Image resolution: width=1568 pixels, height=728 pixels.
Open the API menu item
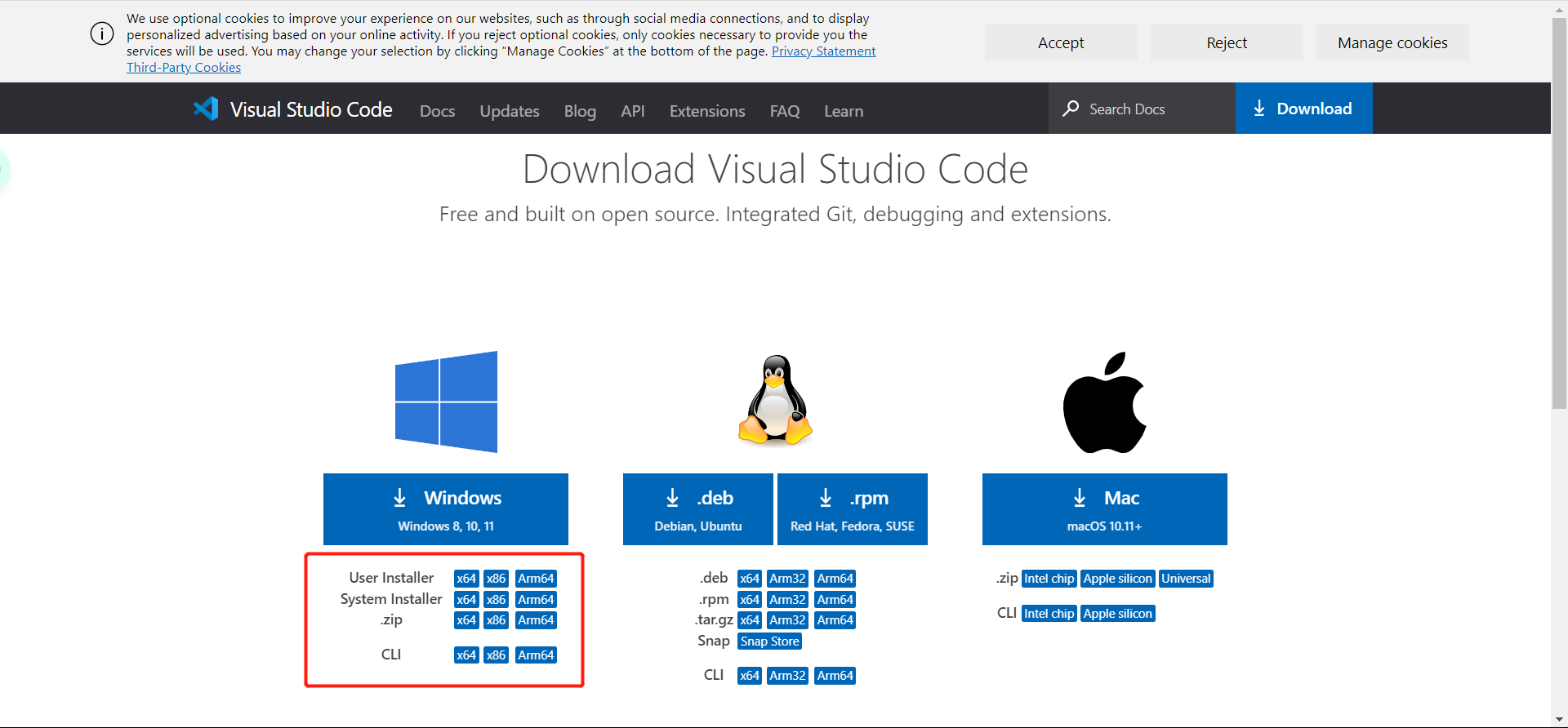click(633, 111)
